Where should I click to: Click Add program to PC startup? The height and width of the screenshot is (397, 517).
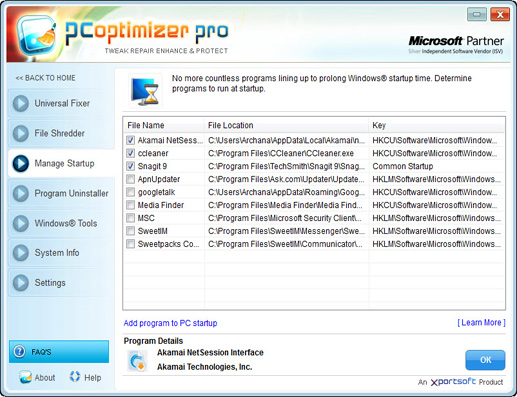(x=170, y=323)
